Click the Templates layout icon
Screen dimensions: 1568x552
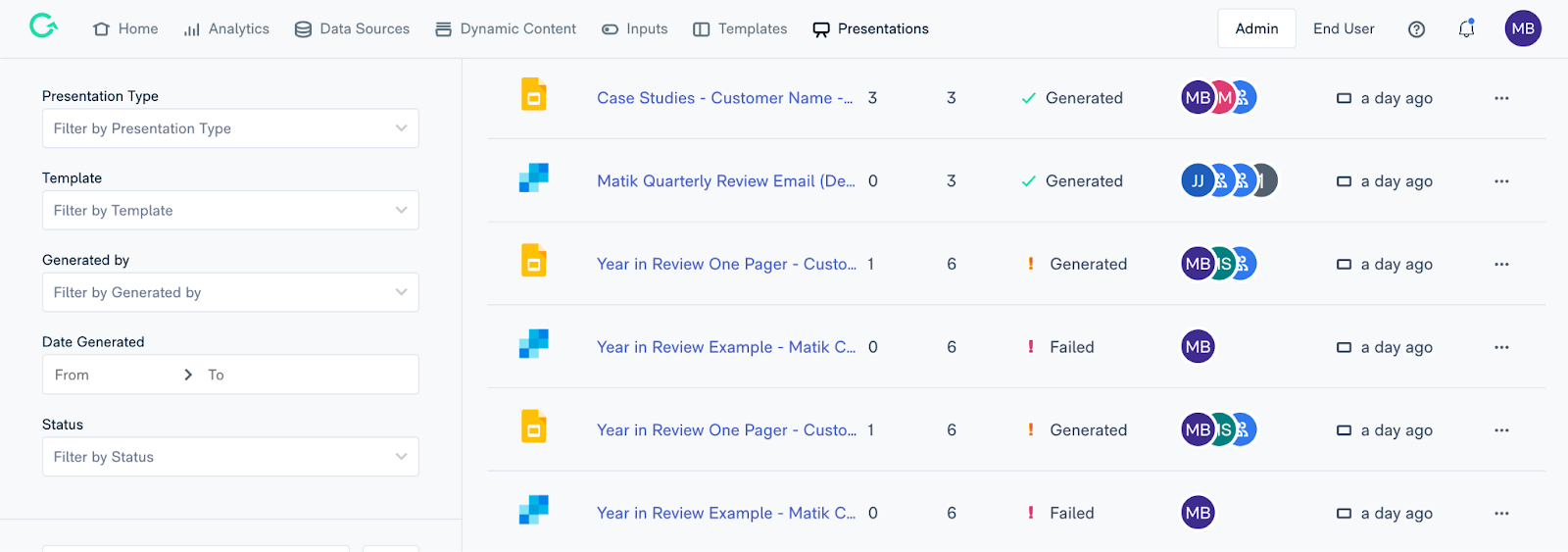701,29
